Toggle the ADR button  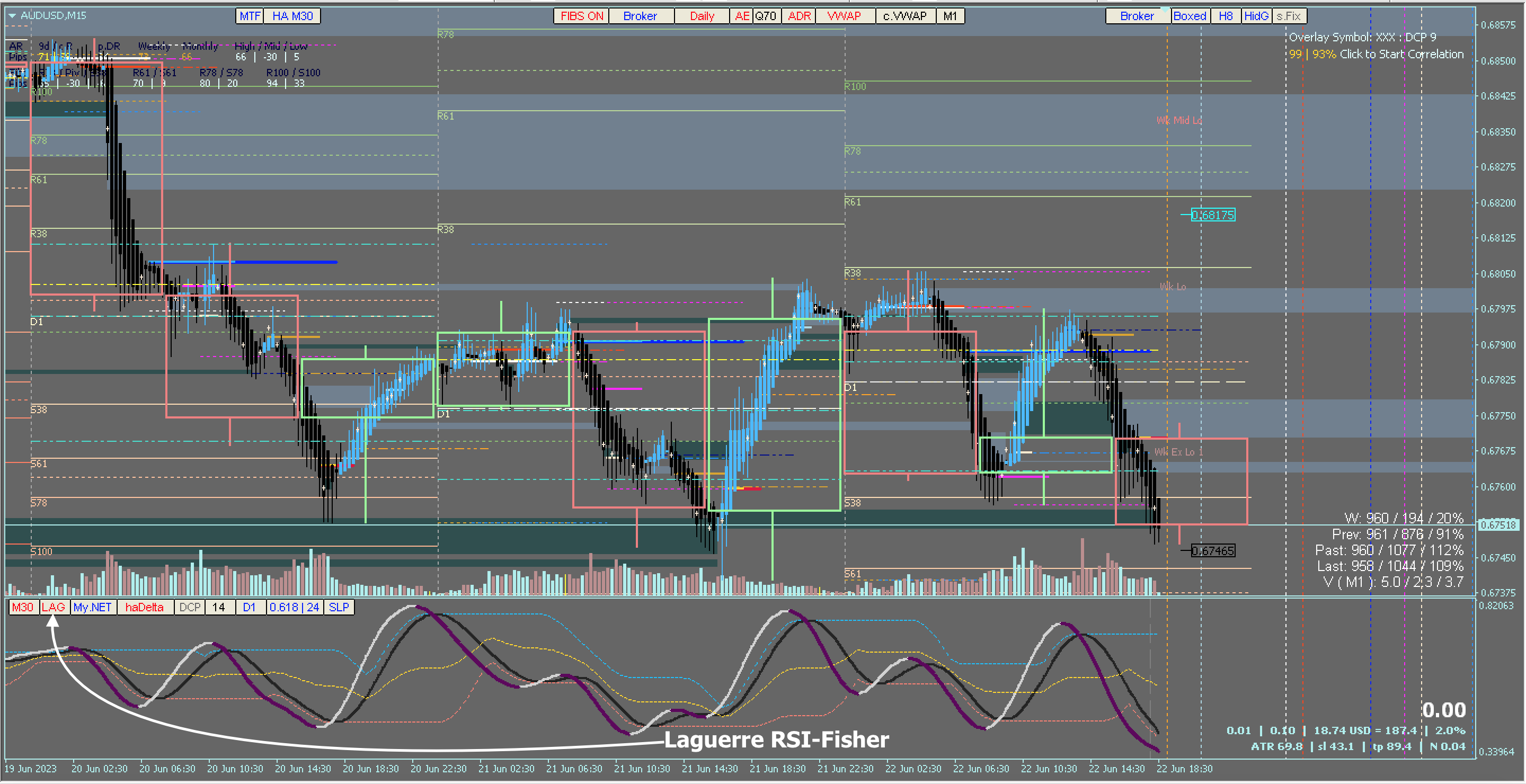coord(799,16)
